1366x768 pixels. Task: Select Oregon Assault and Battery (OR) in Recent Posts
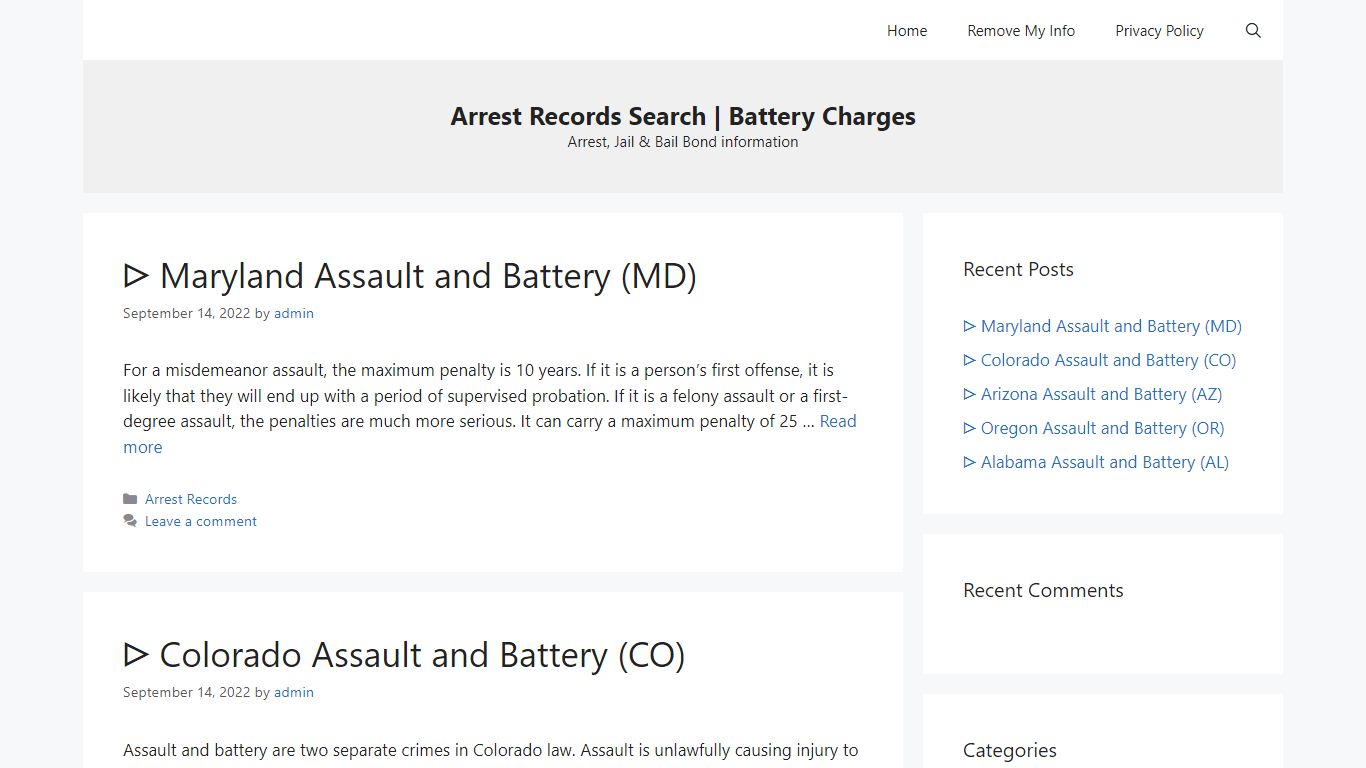[1094, 428]
